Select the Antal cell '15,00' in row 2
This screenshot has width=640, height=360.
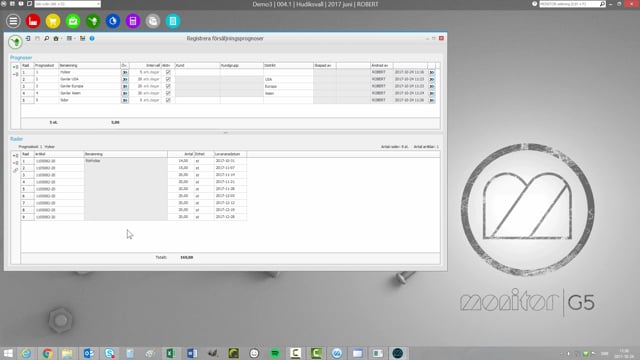(x=181, y=168)
